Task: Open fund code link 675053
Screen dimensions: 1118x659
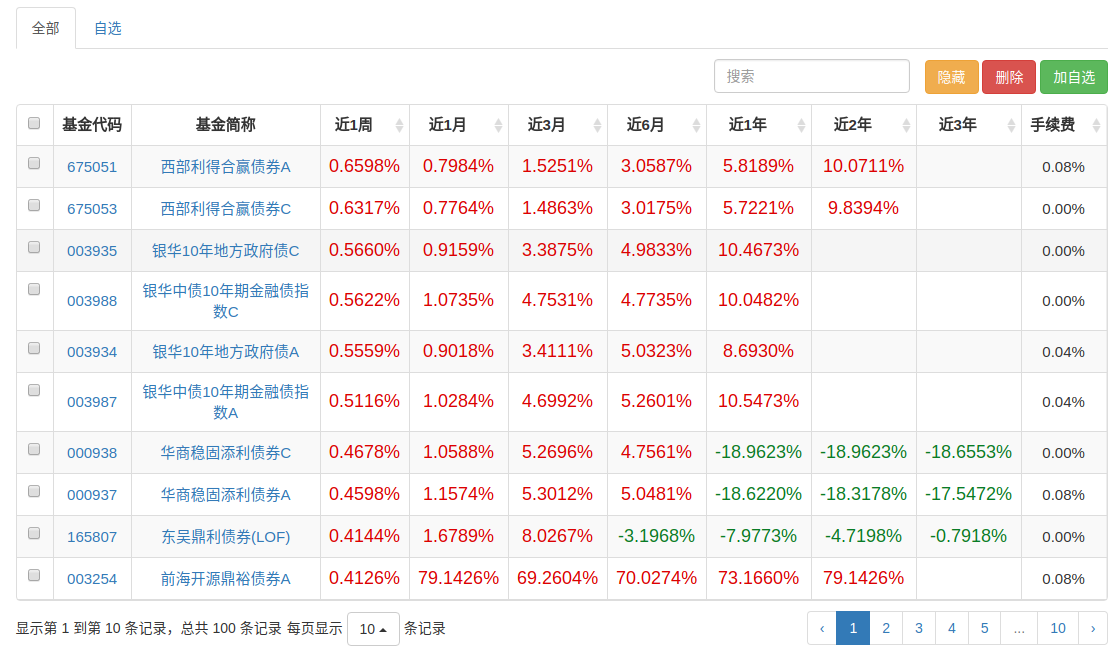Action: click(92, 209)
